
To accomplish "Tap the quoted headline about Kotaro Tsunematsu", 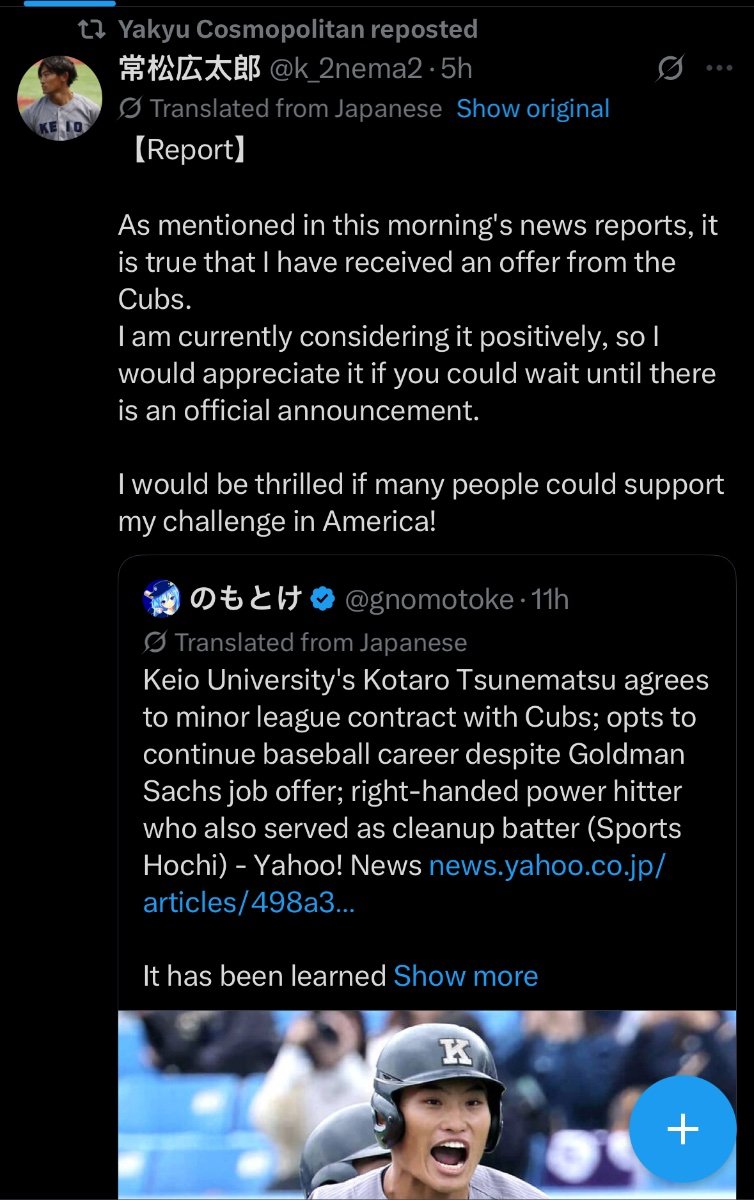I will point(426,772).
